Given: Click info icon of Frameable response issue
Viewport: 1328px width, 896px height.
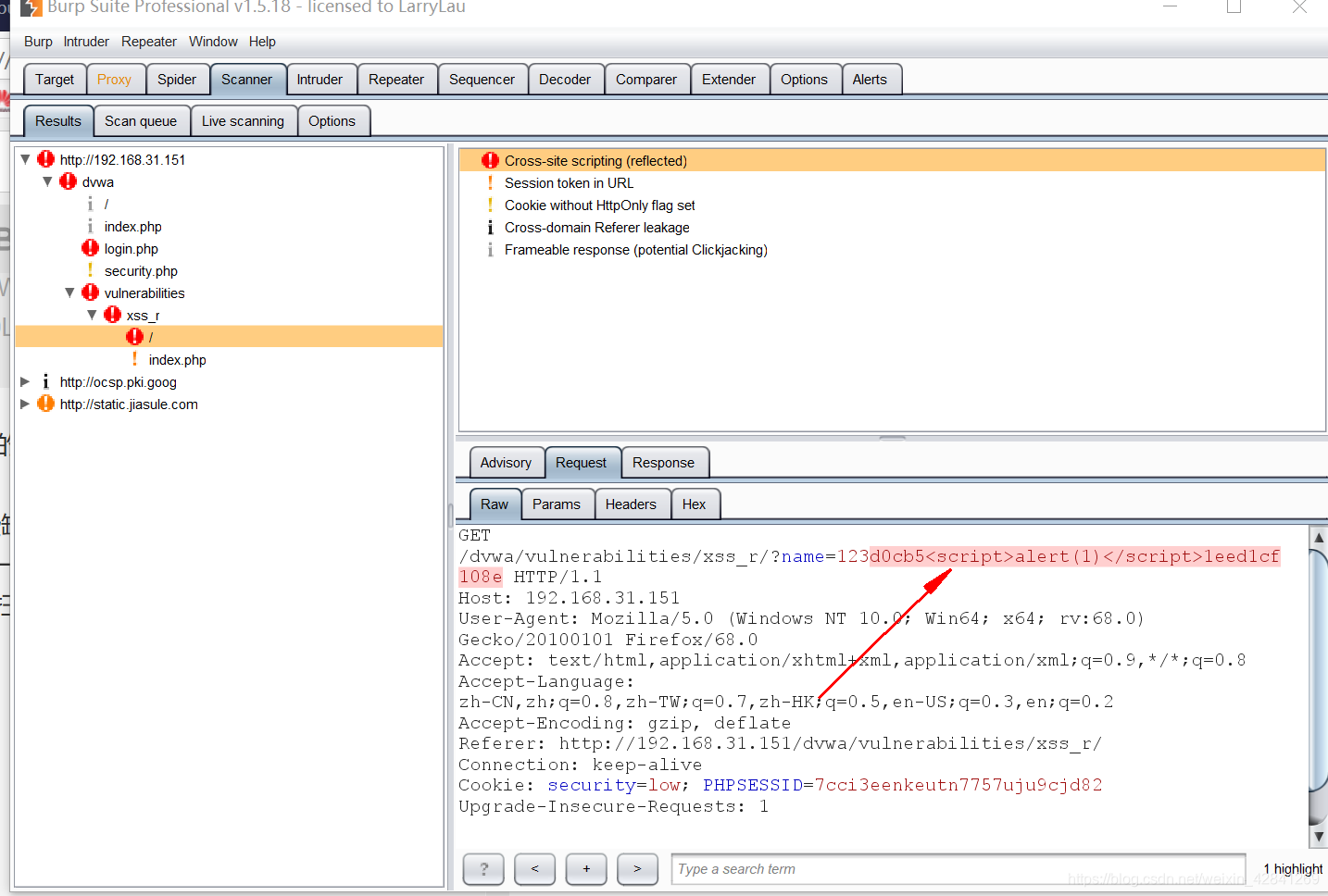Looking at the screenshot, I should [490, 249].
